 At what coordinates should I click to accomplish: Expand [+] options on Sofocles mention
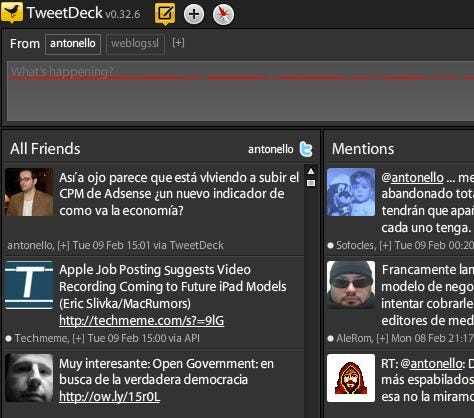click(x=385, y=246)
